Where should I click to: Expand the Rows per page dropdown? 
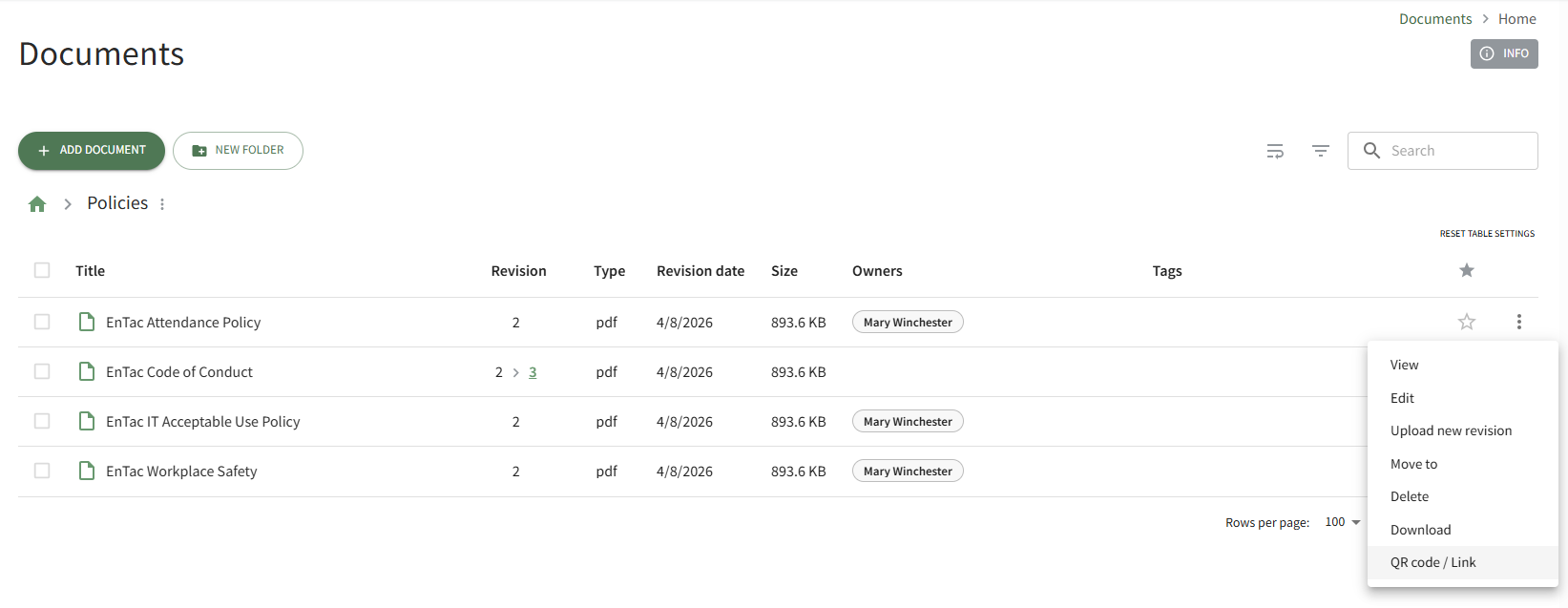point(1343,522)
